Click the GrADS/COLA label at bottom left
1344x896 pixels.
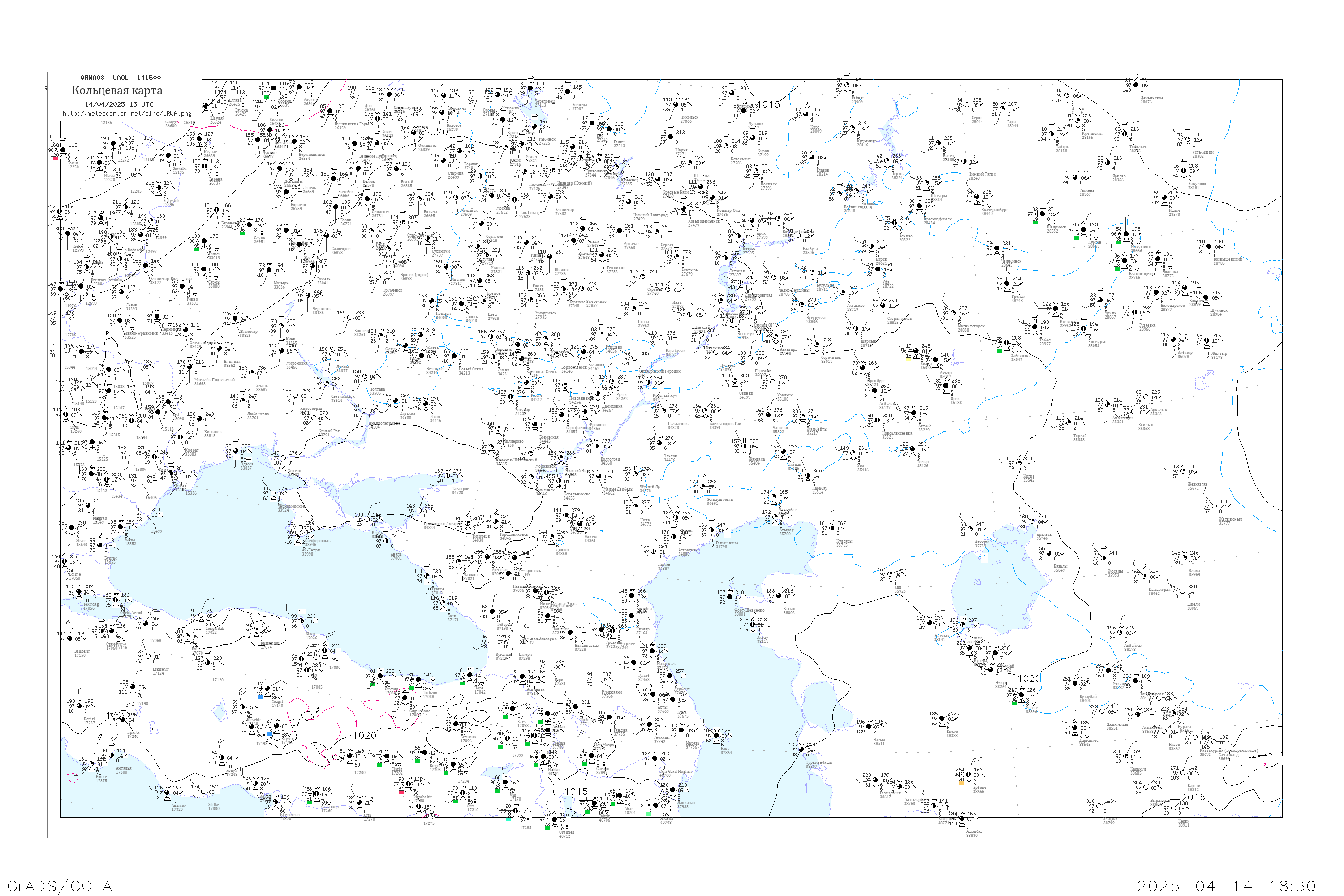pyautogui.click(x=60, y=886)
